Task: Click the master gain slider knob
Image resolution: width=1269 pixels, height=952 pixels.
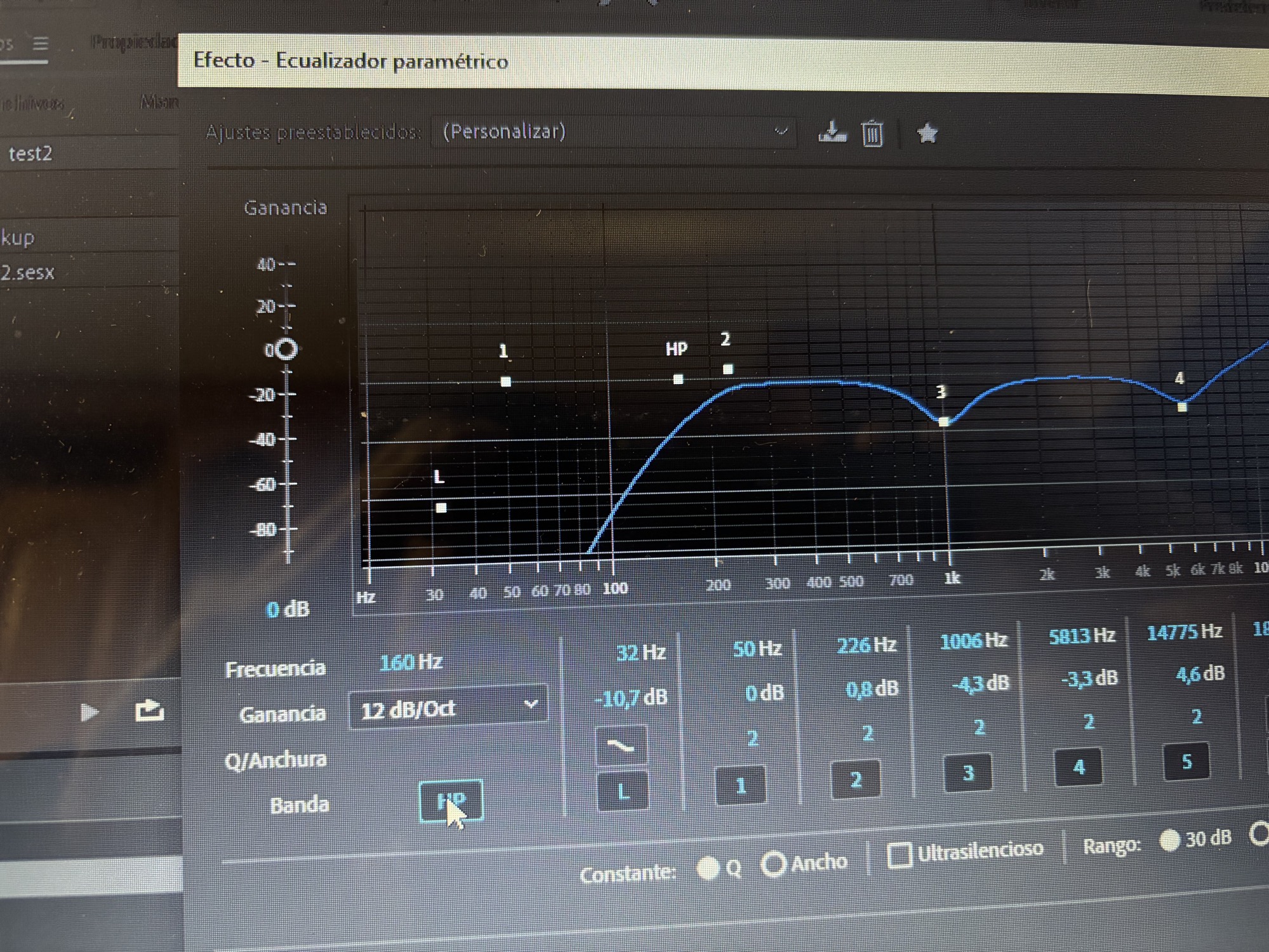Action: click(287, 349)
